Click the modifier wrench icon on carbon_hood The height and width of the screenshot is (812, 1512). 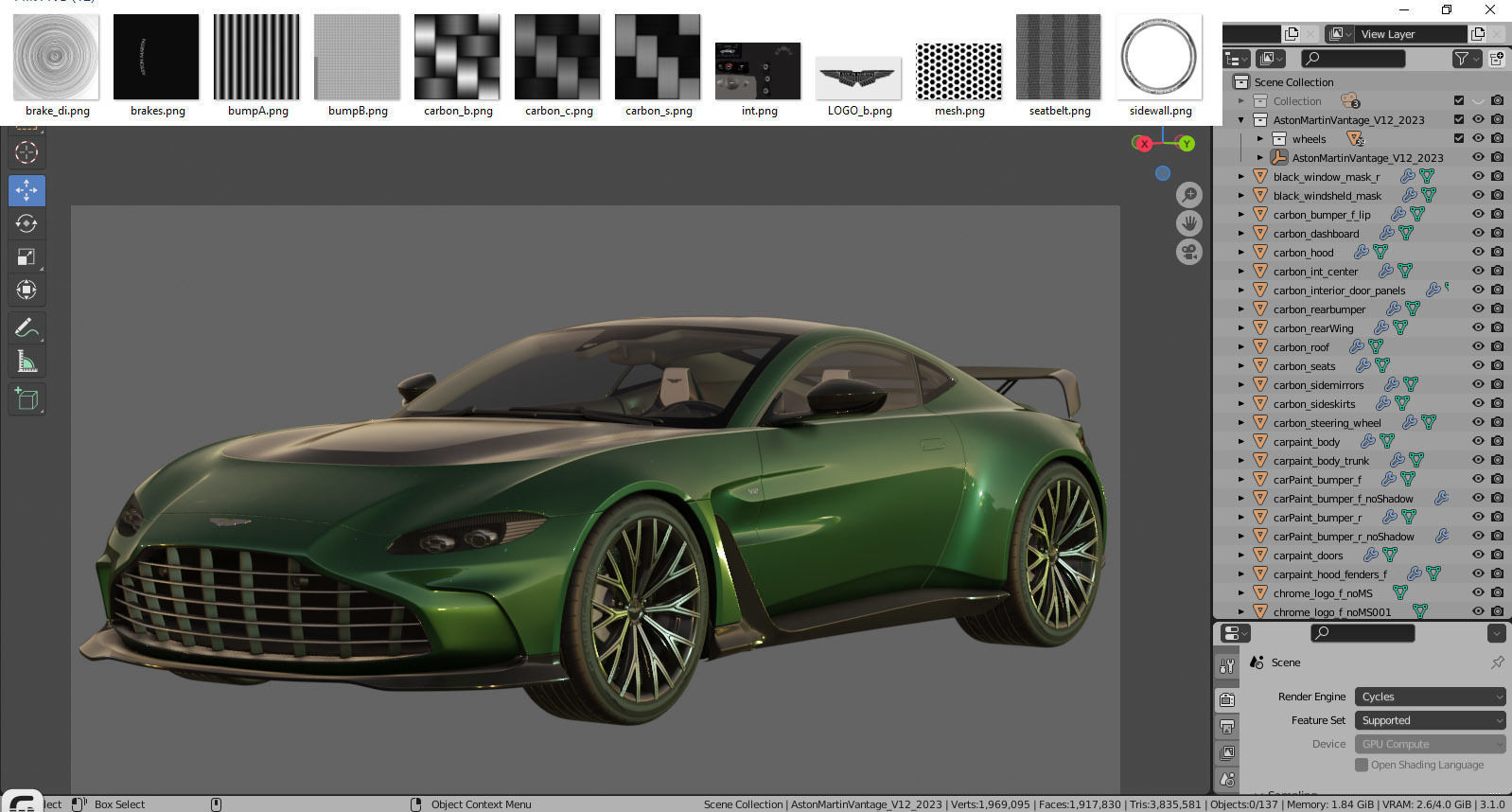point(1361,253)
